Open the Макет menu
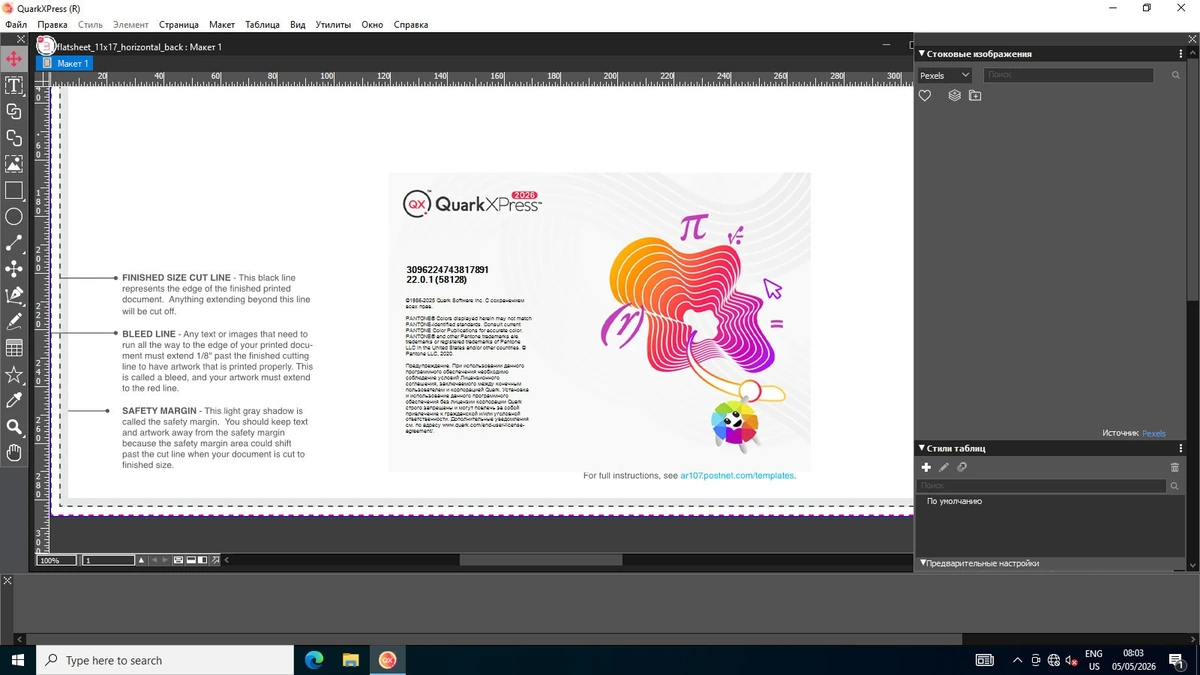The height and width of the screenshot is (675, 1200). point(222,24)
